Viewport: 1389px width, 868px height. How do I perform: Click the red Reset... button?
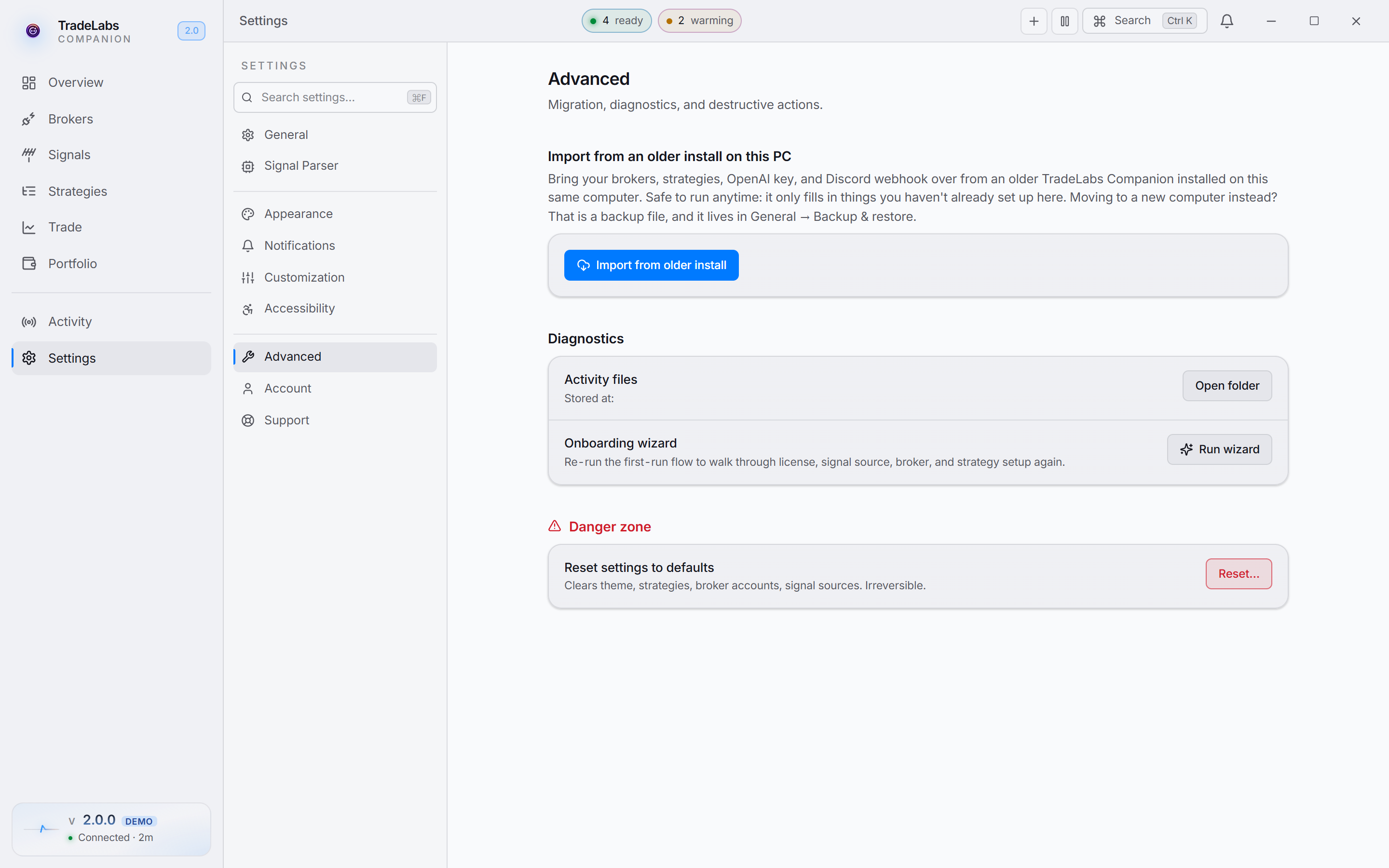tap(1239, 574)
